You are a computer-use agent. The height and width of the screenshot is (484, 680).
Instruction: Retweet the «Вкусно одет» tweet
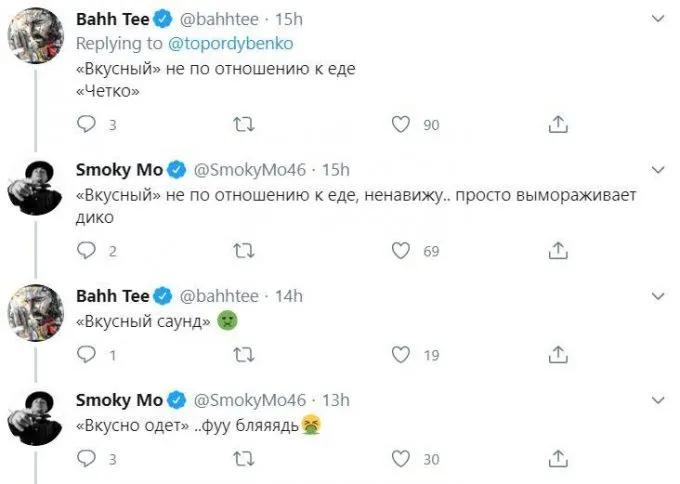click(242, 458)
